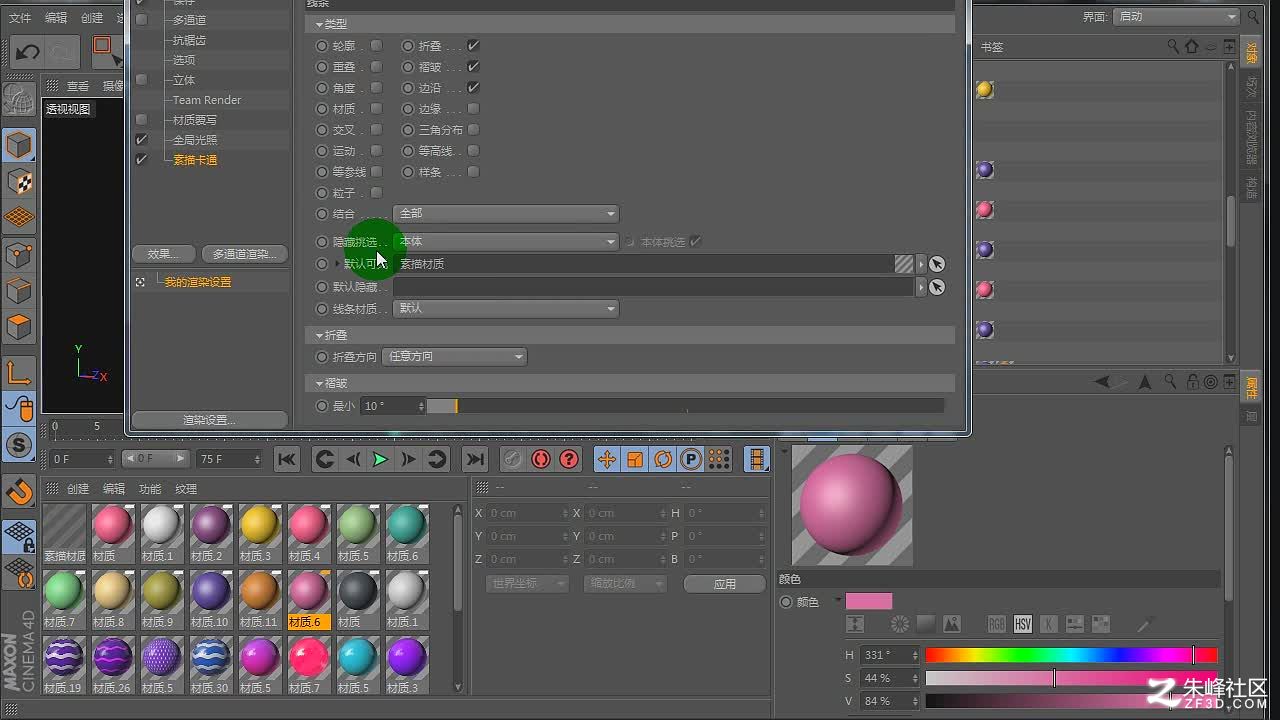The image size is (1280, 720).
Task: Click the red record keyframe button
Action: pyautogui.click(x=541, y=459)
